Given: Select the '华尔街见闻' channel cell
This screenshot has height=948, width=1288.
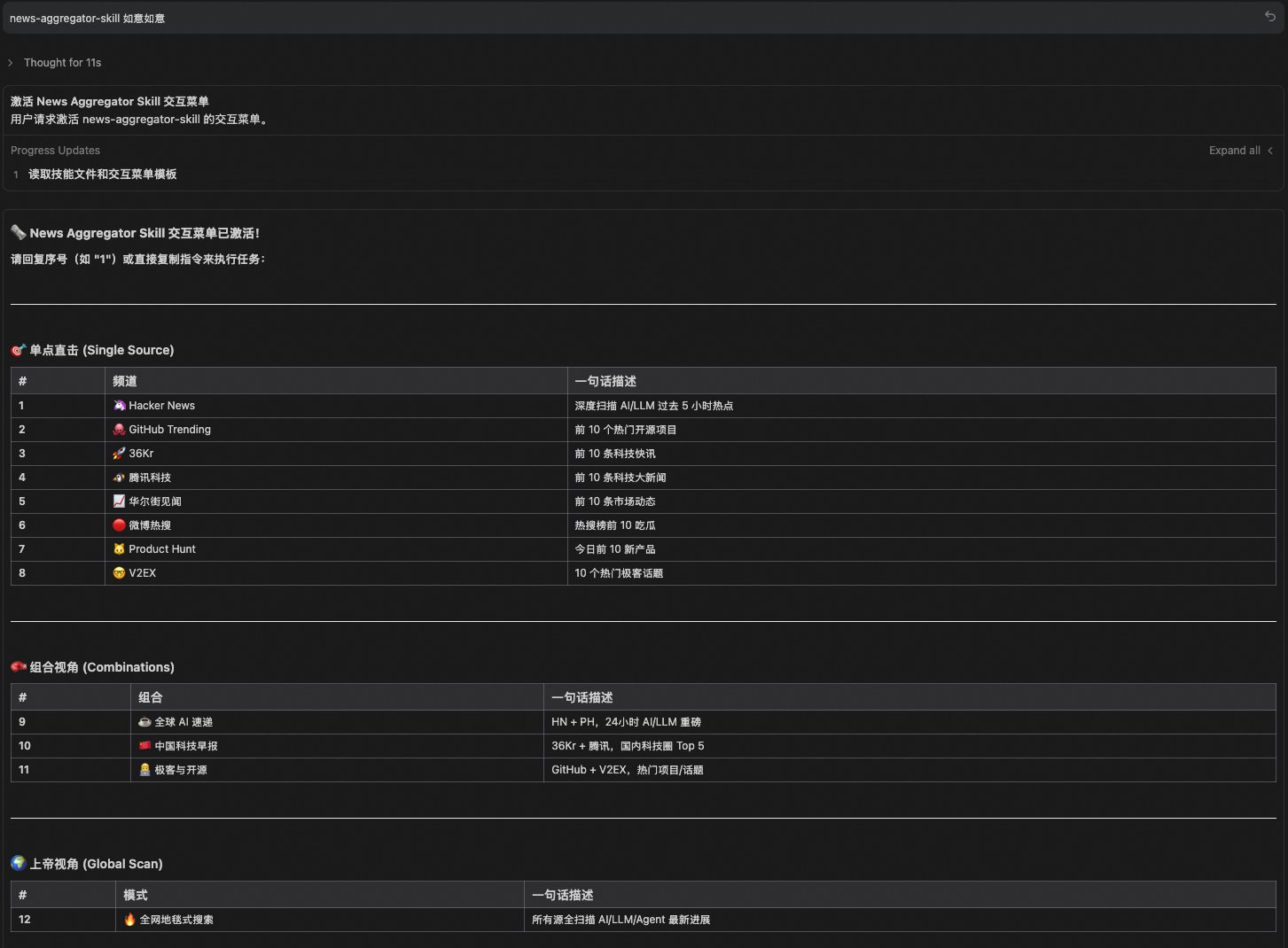Looking at the screenshot, I should click(x=336, y=501).
